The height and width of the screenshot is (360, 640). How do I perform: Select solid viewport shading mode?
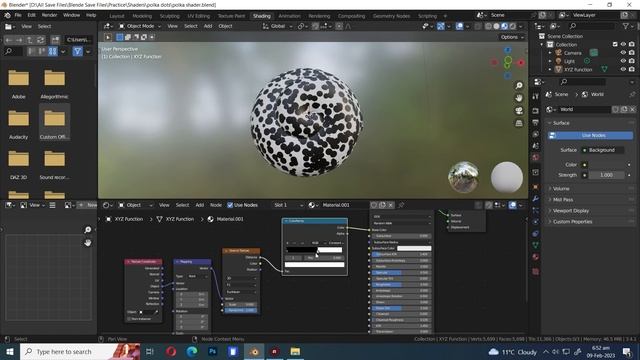(x=496, y=26)
